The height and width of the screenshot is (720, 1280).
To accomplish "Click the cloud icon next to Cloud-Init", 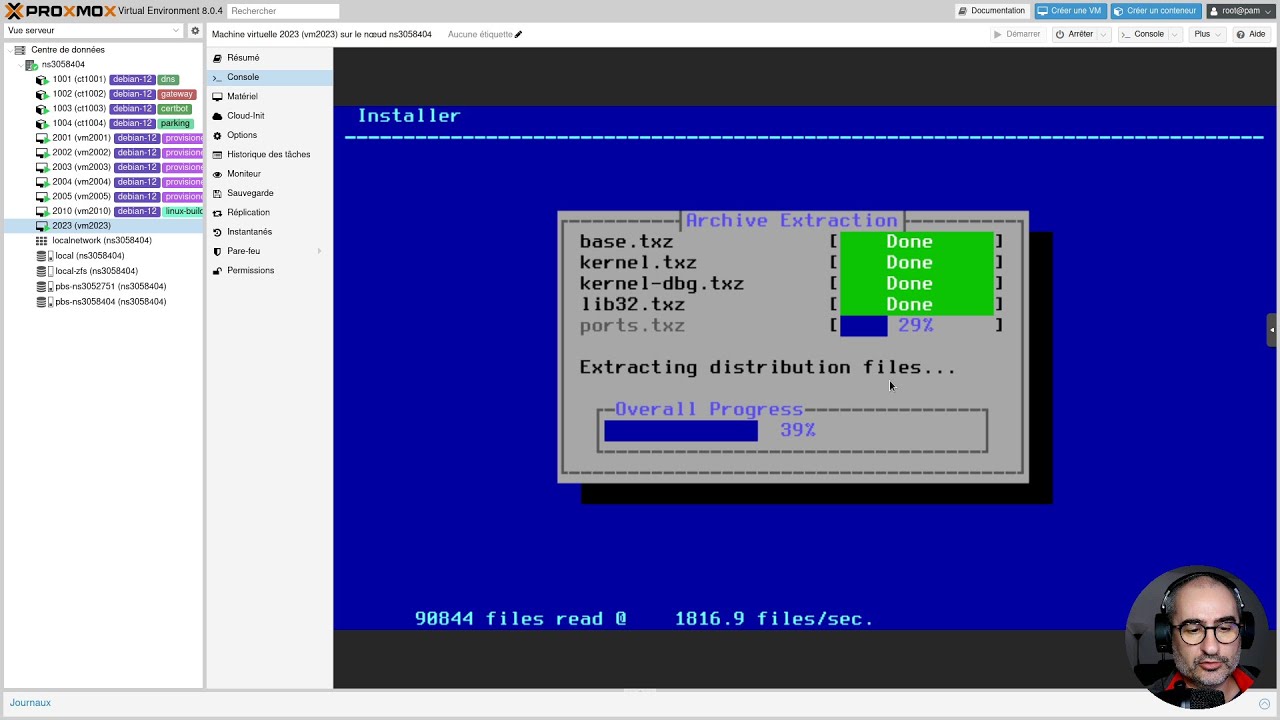I will 217,116.
